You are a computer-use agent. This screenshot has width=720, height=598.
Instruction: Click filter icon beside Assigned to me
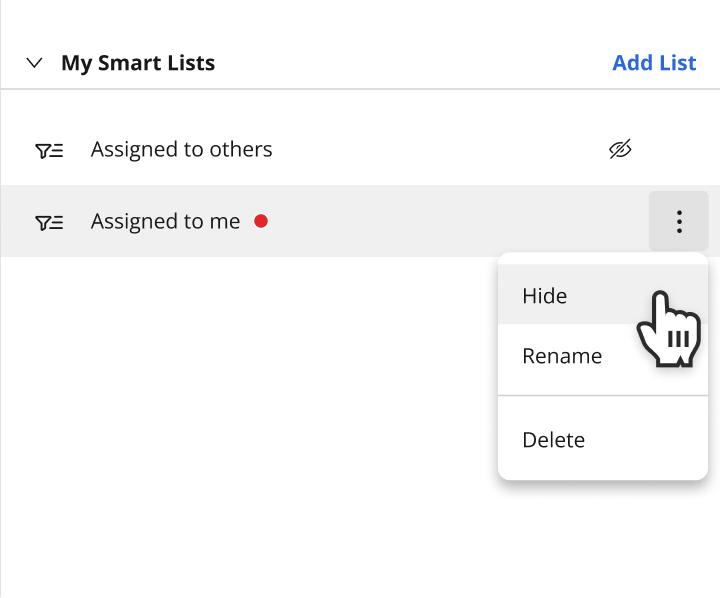[x=49, y=223]
